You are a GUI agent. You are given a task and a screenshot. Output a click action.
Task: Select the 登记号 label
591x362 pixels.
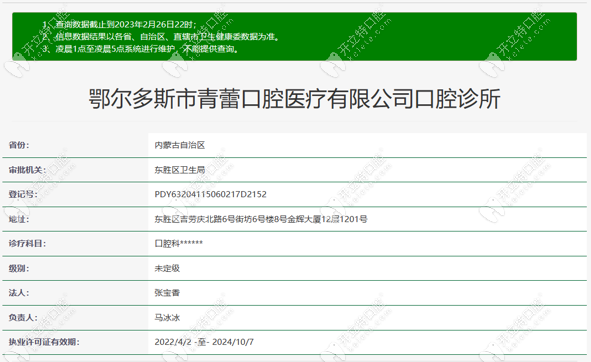coord(23,195)
